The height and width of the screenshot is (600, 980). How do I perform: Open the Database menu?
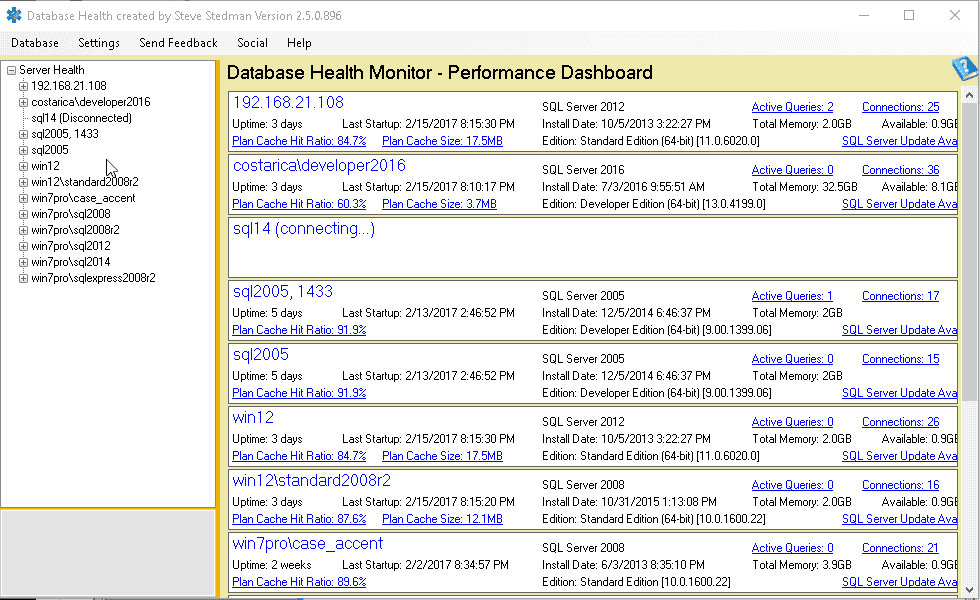pyautogui.click(x=35, y=43)
